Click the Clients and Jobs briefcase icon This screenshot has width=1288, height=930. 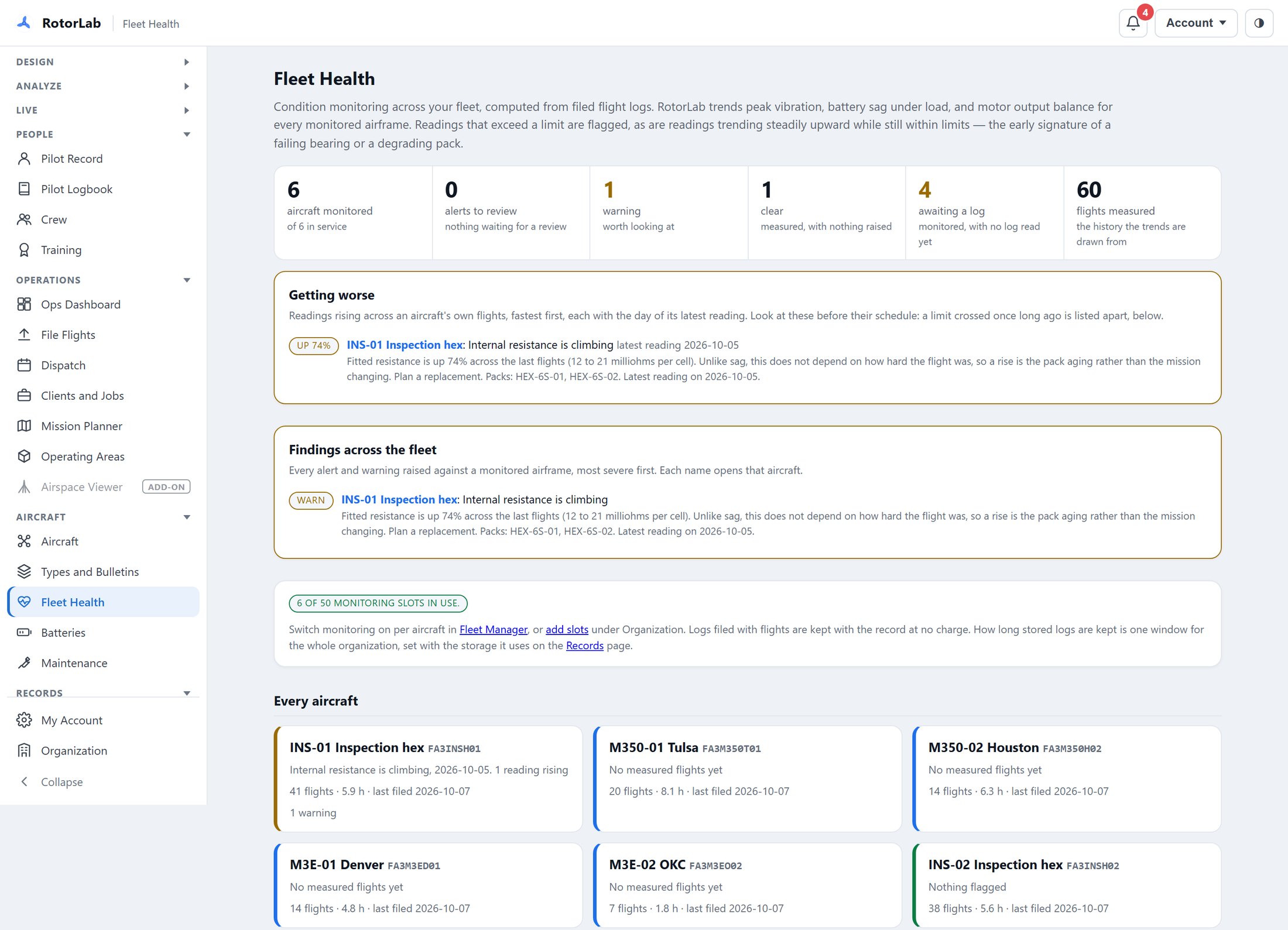tap(24, 396)
